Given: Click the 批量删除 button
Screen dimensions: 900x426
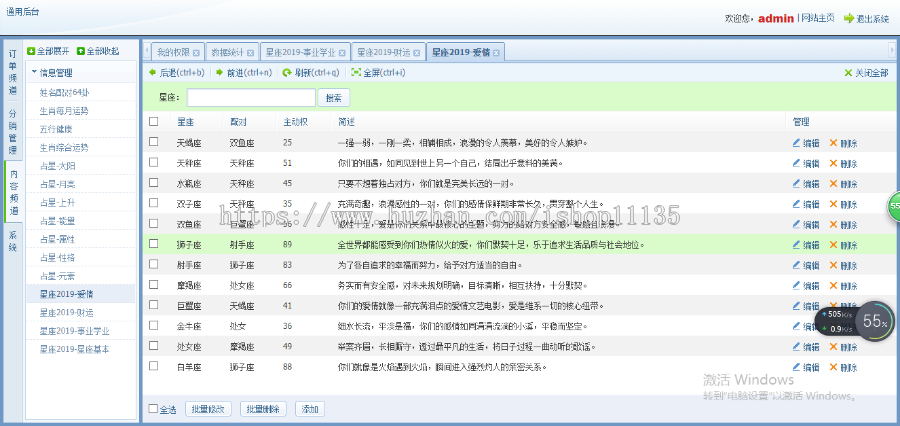Looking at the screenshot, I should (x=263, y=409).
